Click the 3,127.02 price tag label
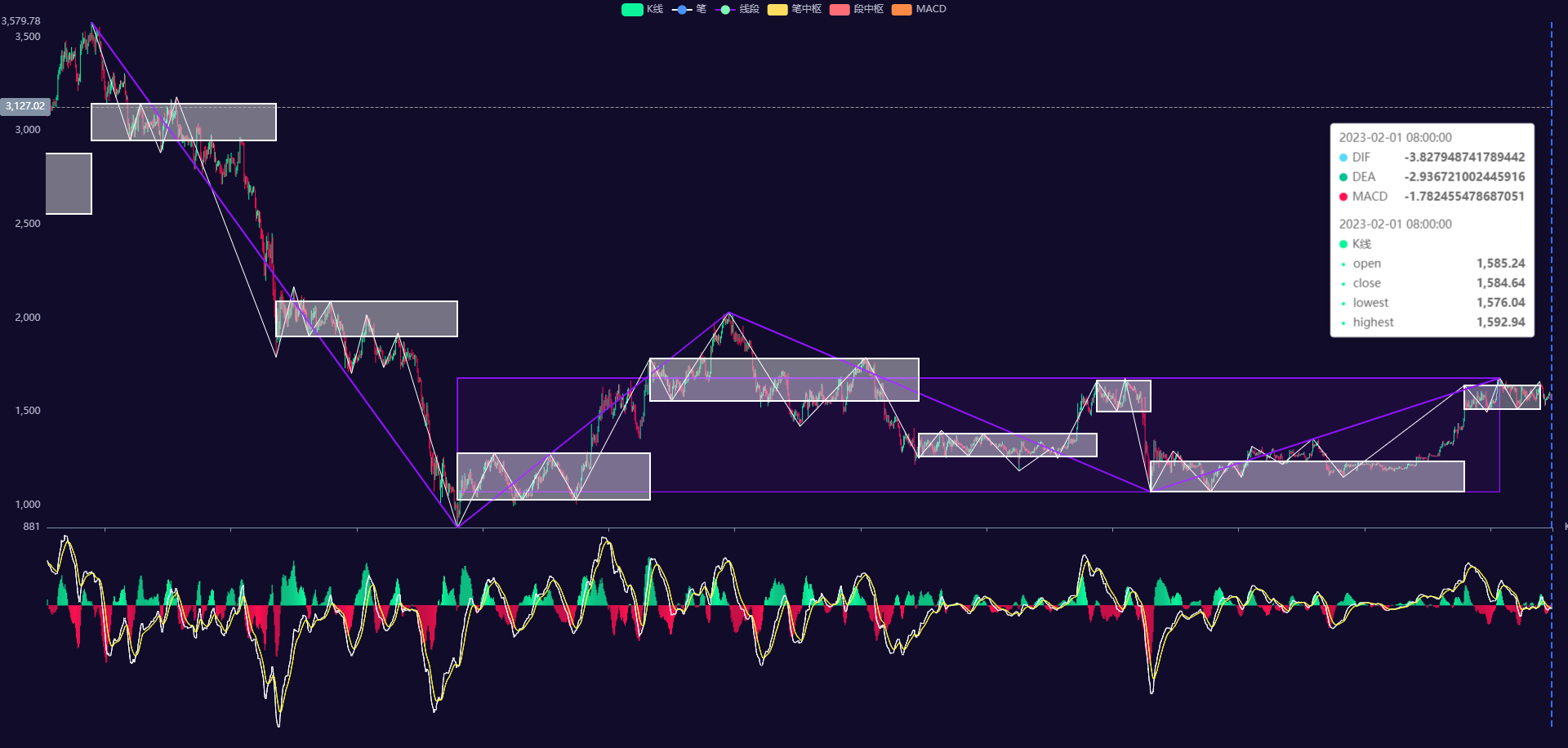1568x748 pixels. (25, 106)
